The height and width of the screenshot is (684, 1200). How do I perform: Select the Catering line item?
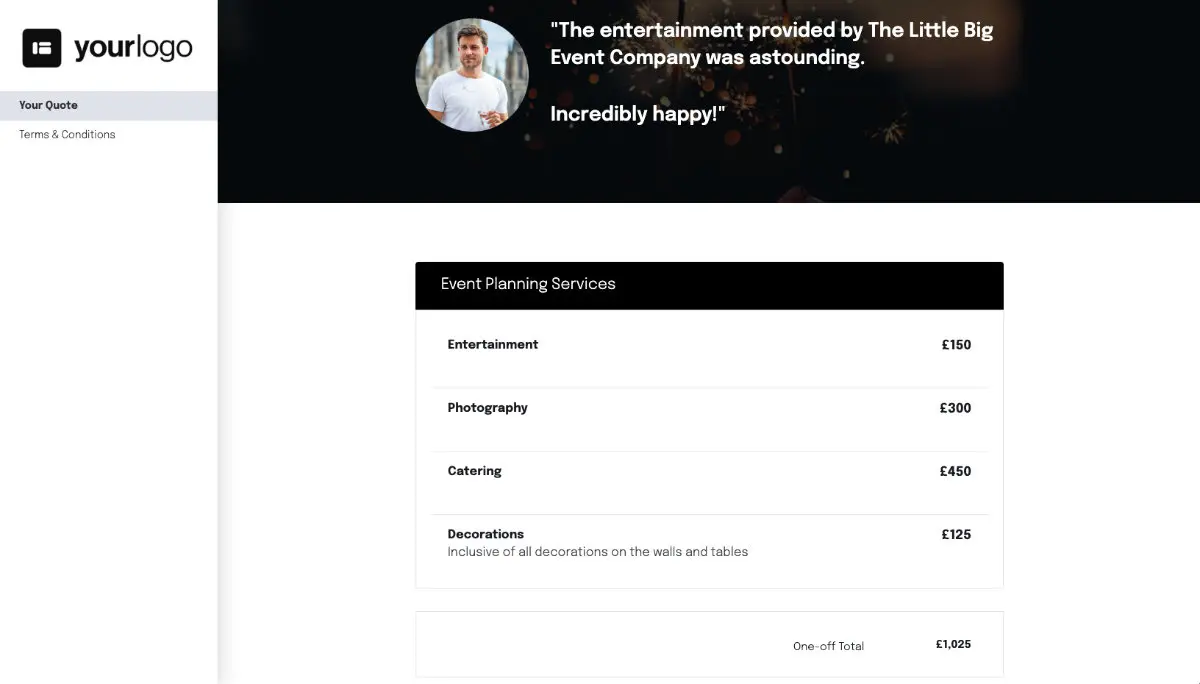coord(474,470)
